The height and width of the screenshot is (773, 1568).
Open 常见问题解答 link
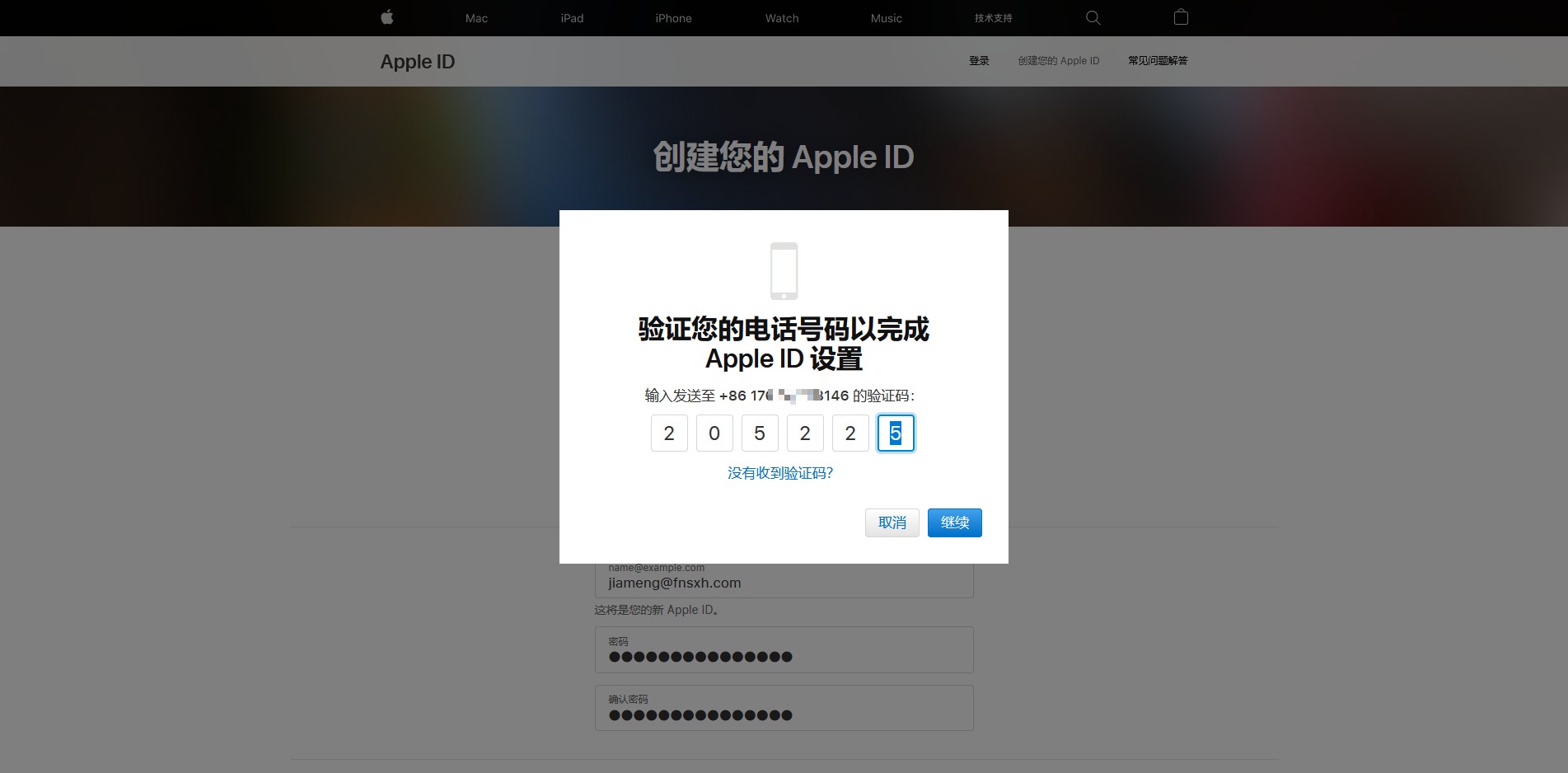click(1158, 61)
